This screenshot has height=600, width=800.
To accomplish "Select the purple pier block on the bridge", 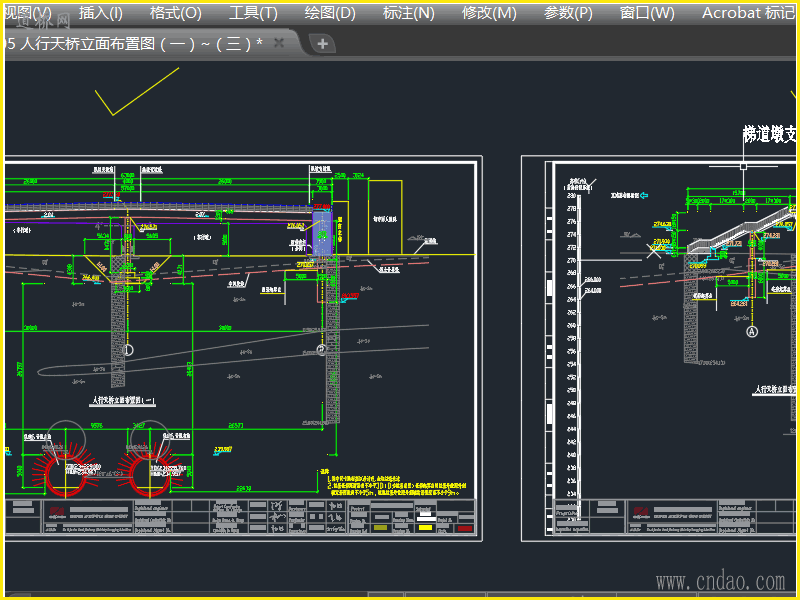I will pos(321,230).
